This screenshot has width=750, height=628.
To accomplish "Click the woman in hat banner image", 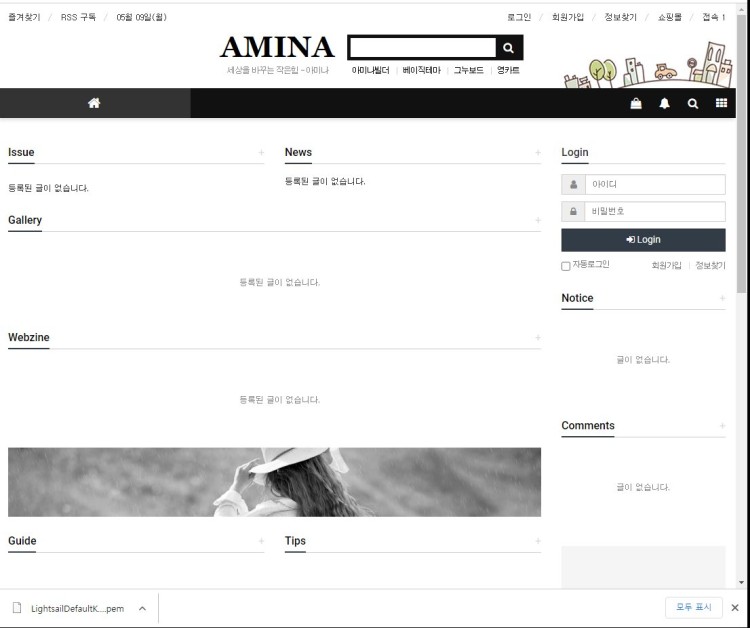I will [x=274, y=482].
